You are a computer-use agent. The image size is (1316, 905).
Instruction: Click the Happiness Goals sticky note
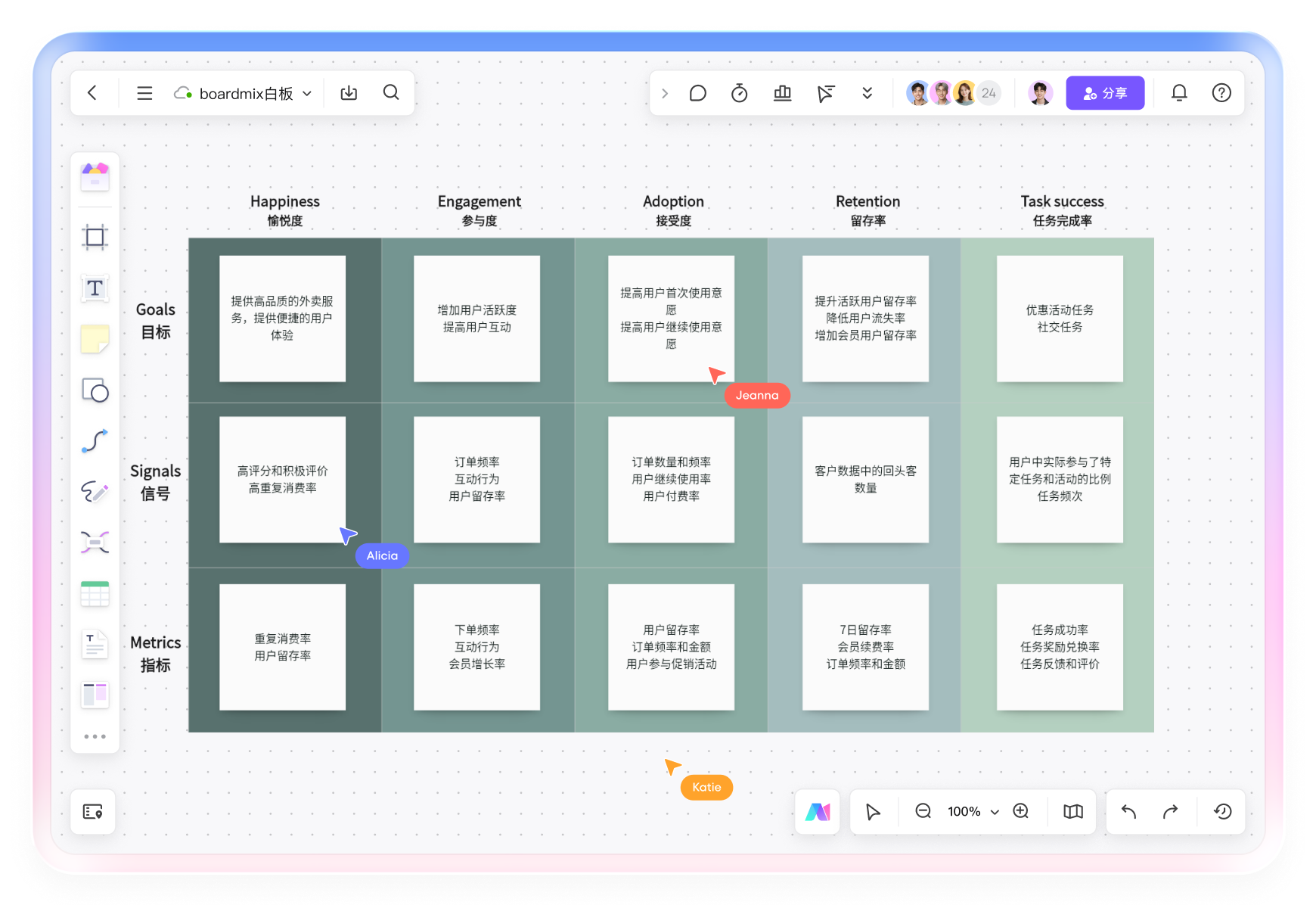click(x=282, y=319)
